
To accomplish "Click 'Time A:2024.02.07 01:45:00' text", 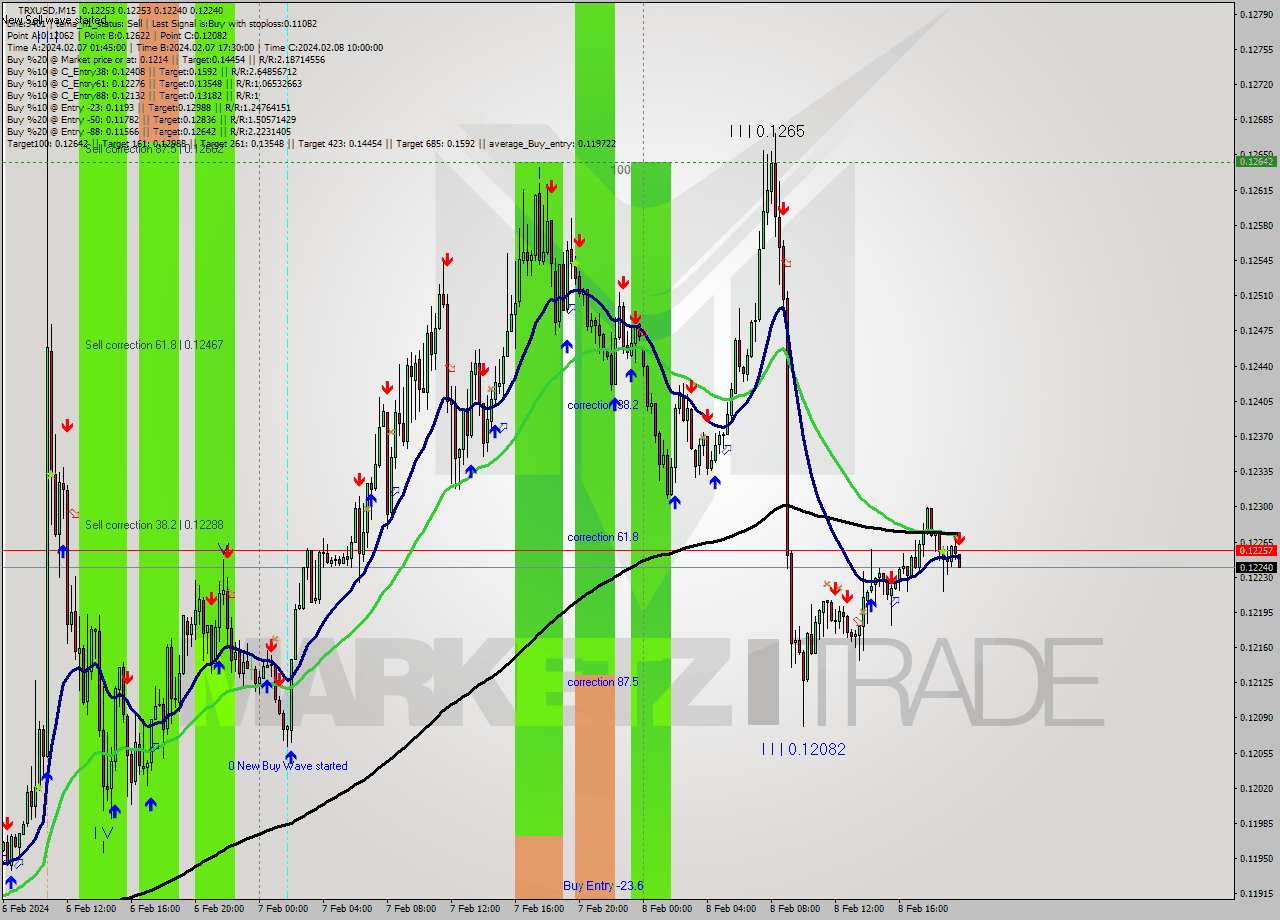I will coord(67,47).
